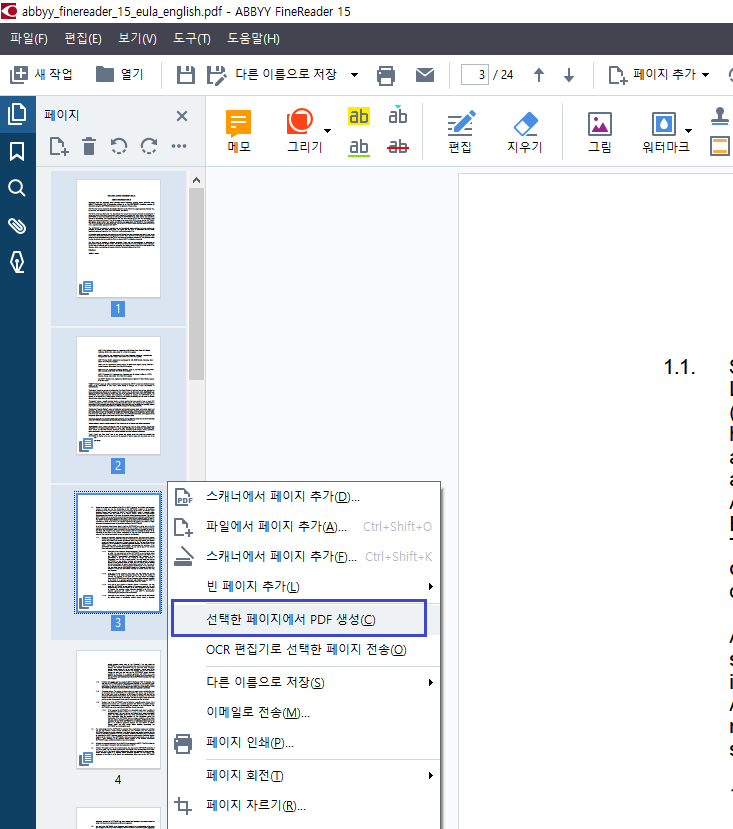Expand 빈 페이지 추가(L) submenu
Image resolution: width=733 pixels, height=829 pixels.
304,586
